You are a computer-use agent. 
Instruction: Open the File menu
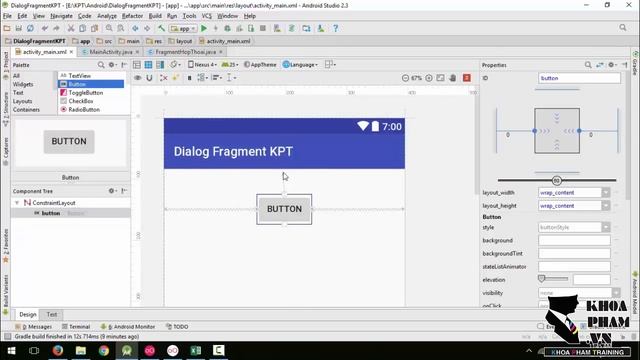point(7,16)
